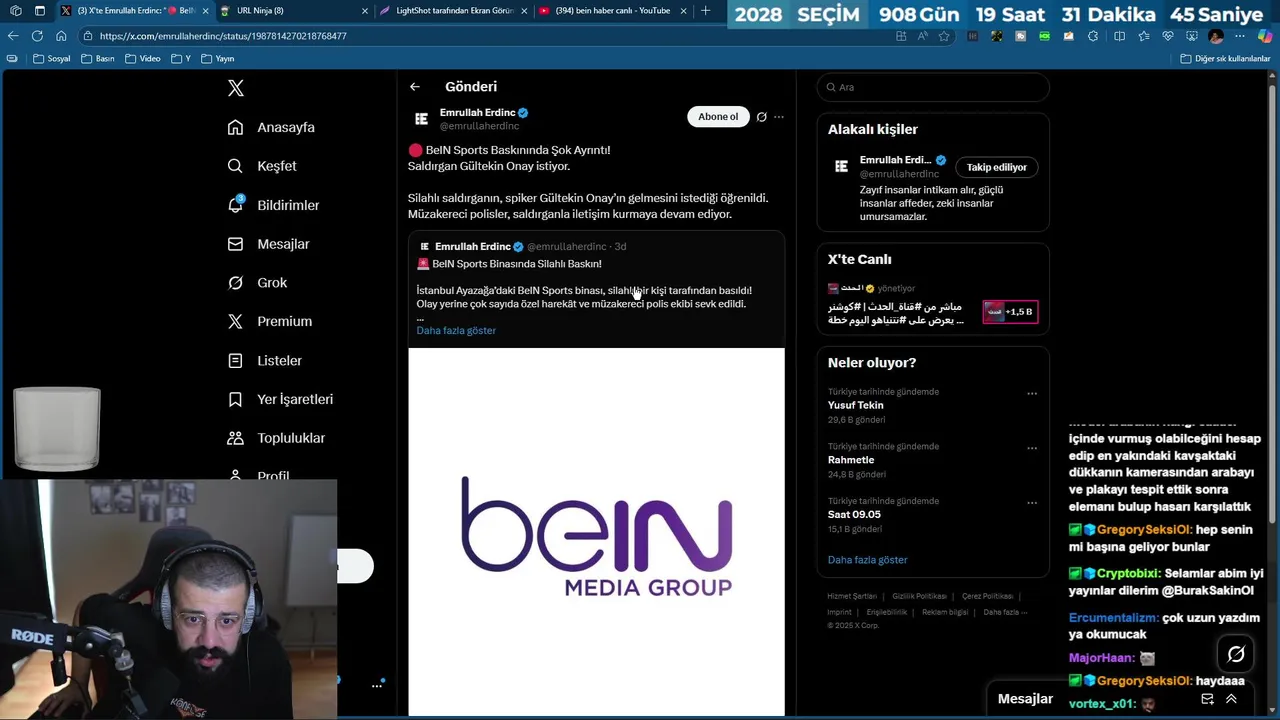Open Topluluklar communities
Screen dimensions: 1280x720
coord(277,438)
